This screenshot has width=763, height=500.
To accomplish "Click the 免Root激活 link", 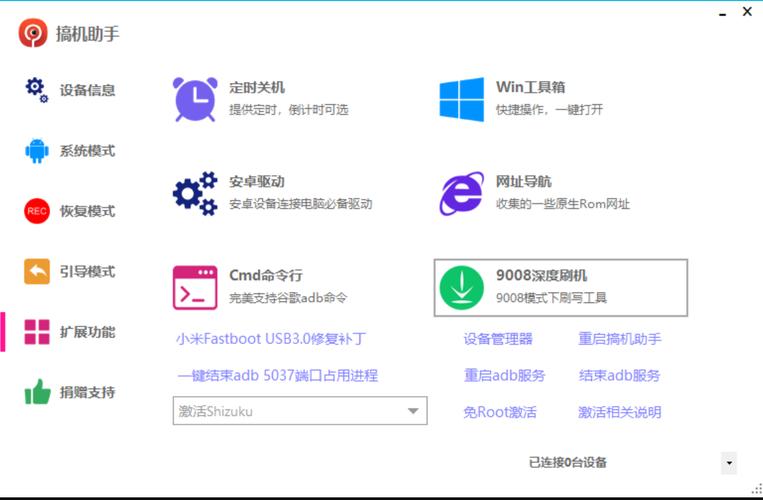I will tap(500, 412).
